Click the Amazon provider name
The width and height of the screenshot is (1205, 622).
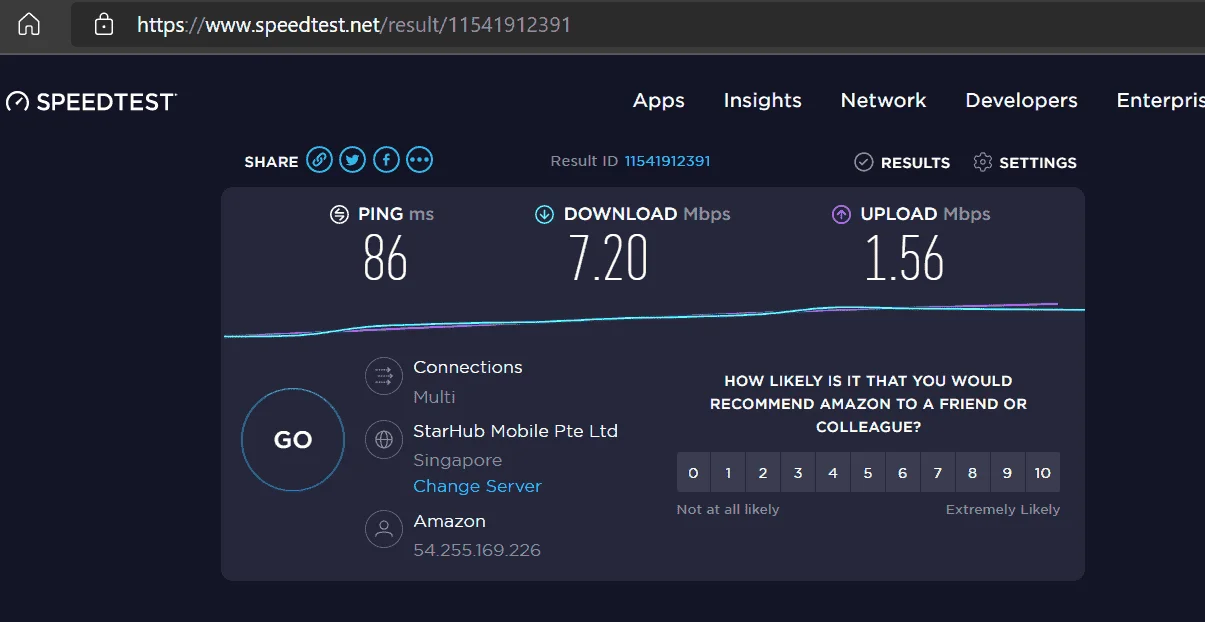pyautogui.click(x=450, y=521)
